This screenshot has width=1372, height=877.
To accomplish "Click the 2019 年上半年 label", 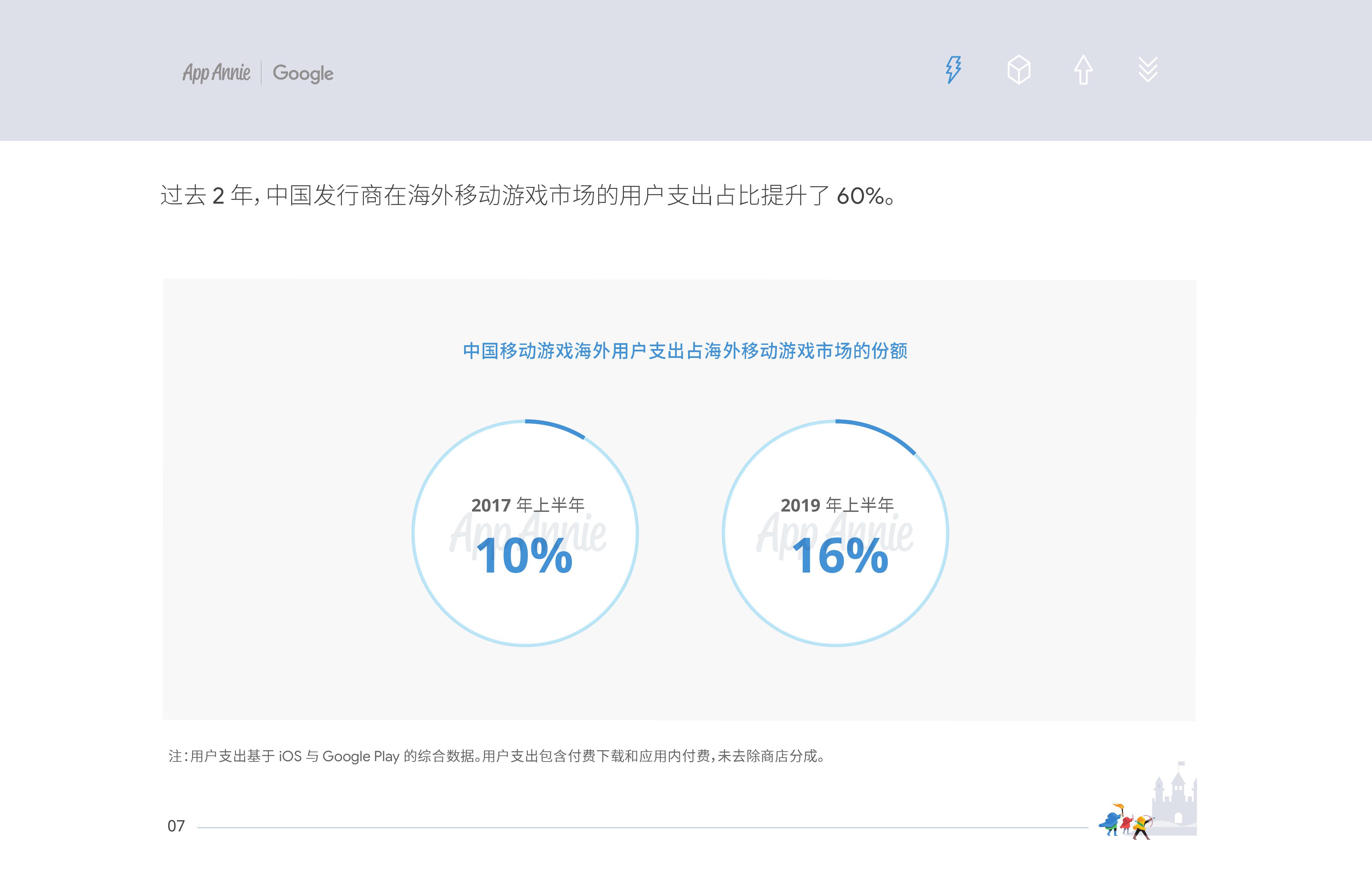I will coord(837,505).
